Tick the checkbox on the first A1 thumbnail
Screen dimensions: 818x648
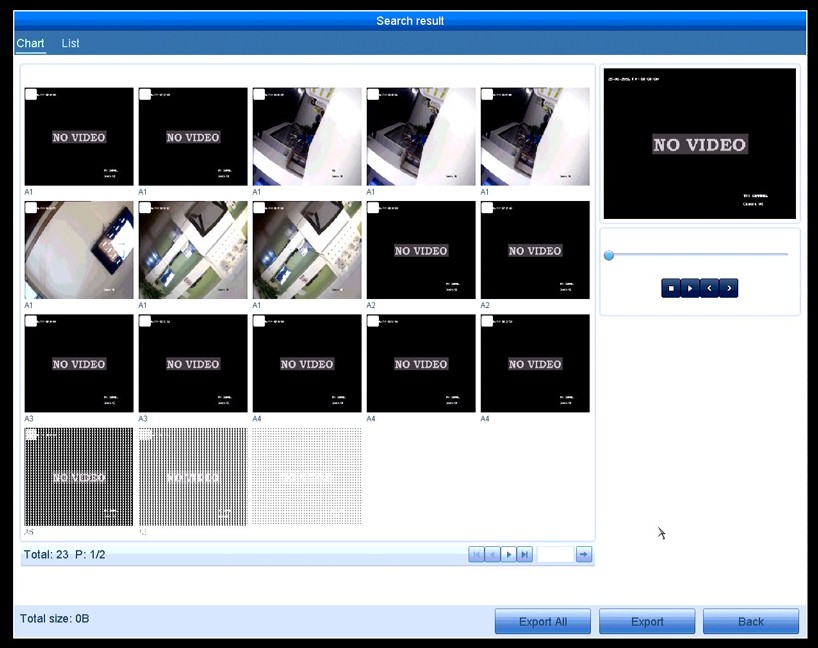click(x=31, y=94)
